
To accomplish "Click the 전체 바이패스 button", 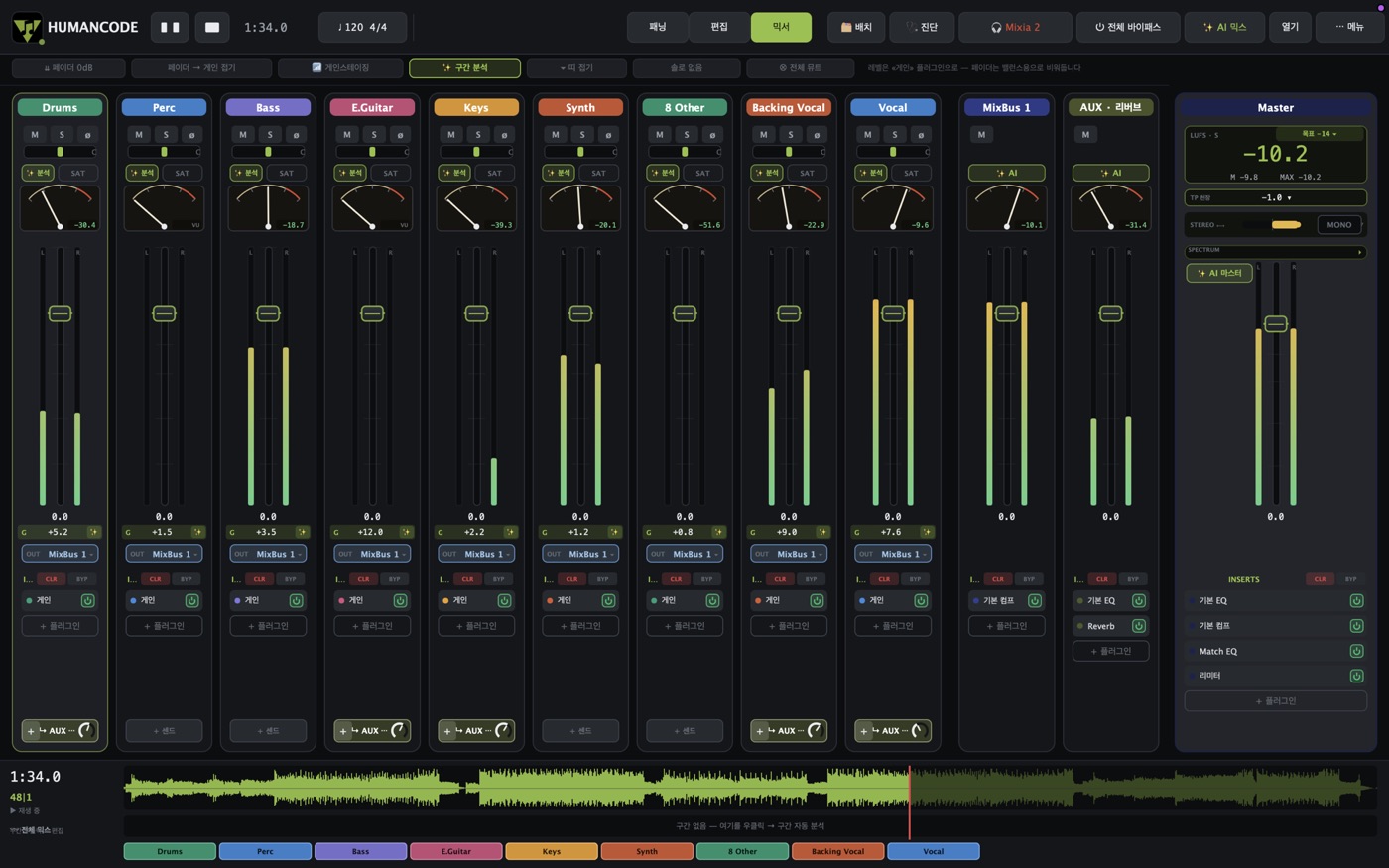I will click(x=1128, y=27).
